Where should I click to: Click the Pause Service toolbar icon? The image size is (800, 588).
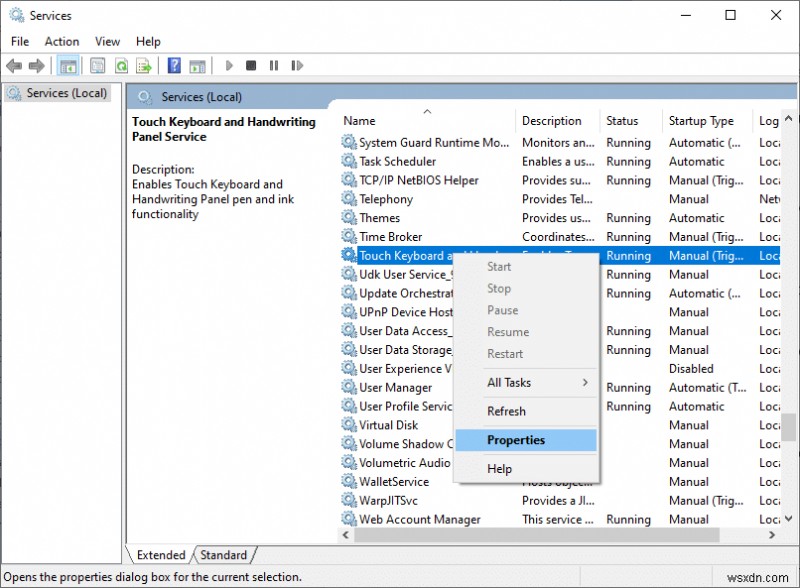tap(273, 66)
